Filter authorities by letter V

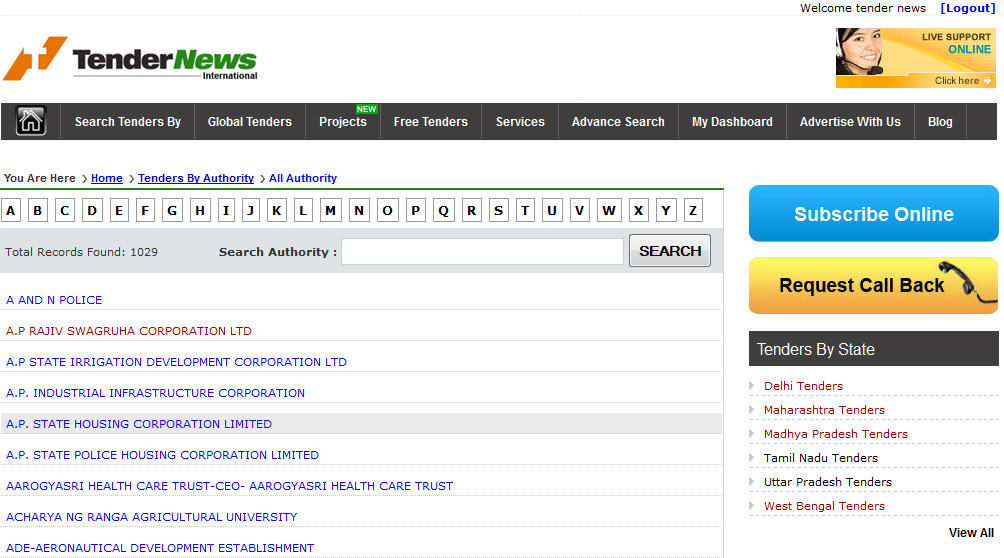pyautogui.click(x=579, y=210)
